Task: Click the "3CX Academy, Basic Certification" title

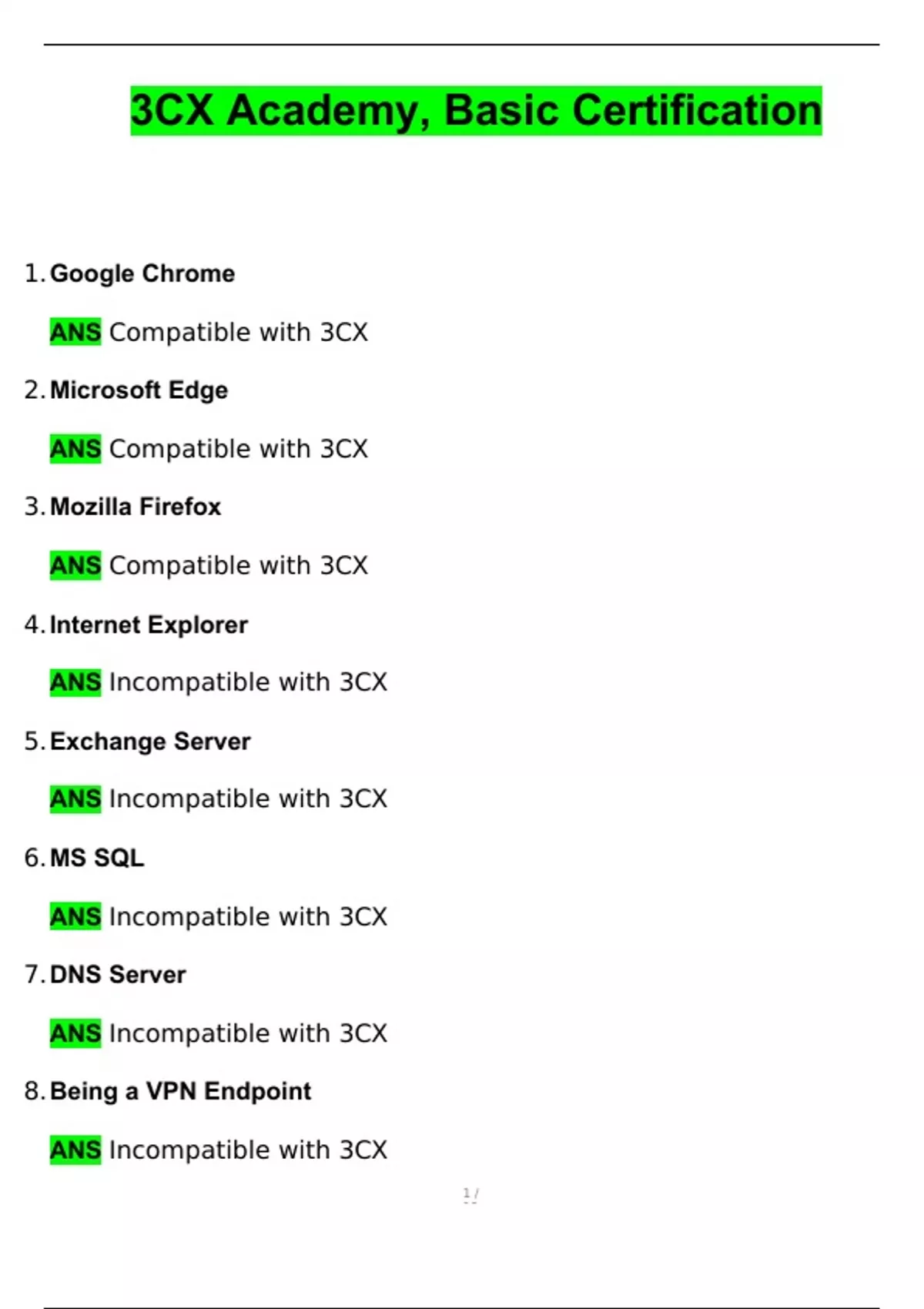Action: coord(476,110)
